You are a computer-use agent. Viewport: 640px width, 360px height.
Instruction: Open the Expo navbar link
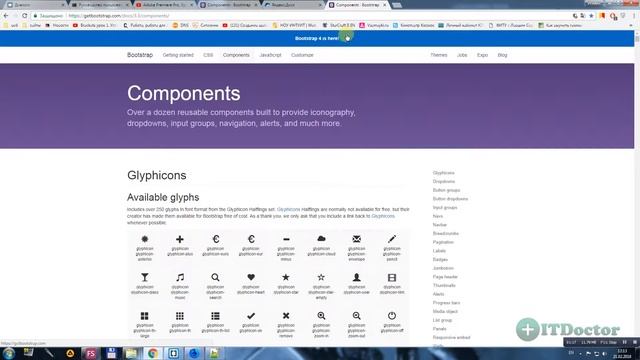click(482, 55)
